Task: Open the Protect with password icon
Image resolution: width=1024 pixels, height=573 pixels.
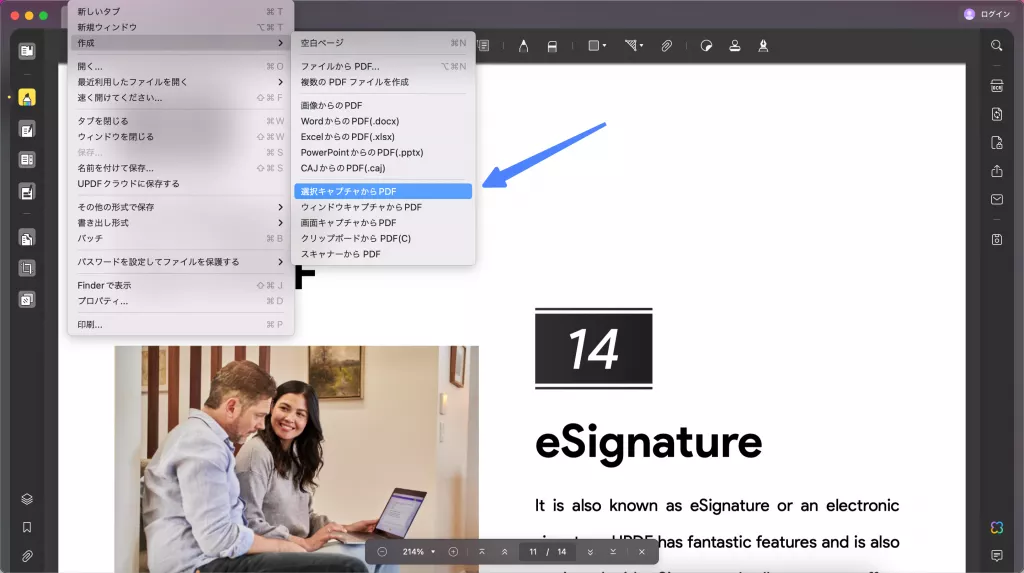Action: pyautogui.click(x=997, y=142)
